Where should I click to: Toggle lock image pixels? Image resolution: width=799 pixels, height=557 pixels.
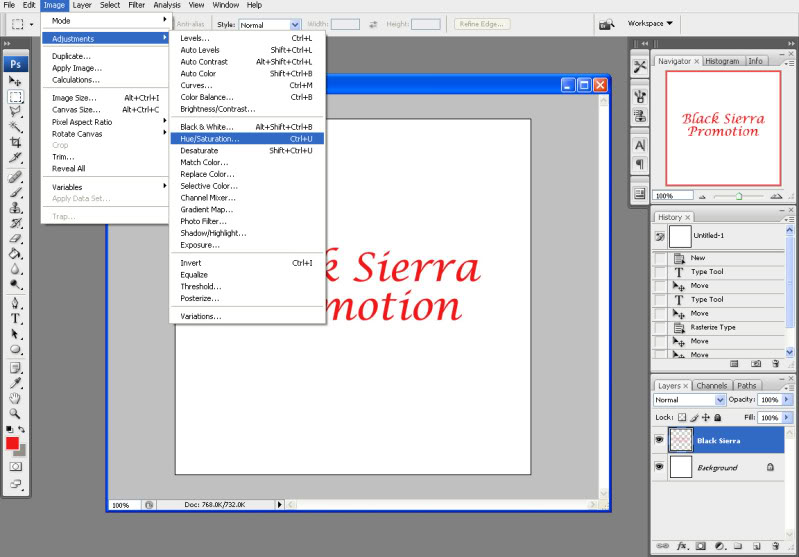694,417
